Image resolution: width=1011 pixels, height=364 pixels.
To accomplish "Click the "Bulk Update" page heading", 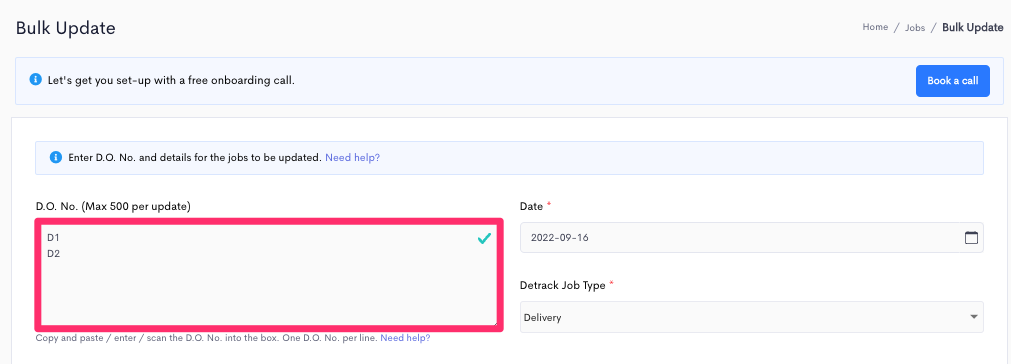I will 65,28.
